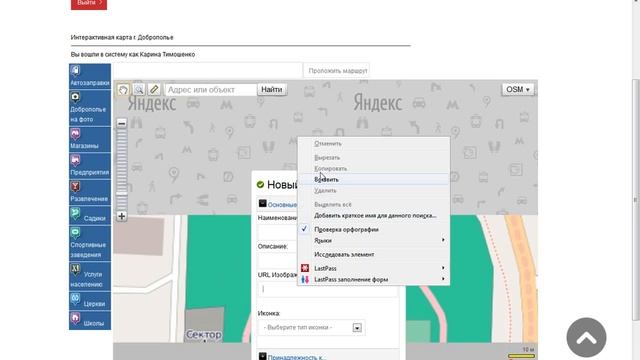Open Доброполье на фото category
This screenshot has width=640, height=360.
pyautogui.click(x=90, y=108)
